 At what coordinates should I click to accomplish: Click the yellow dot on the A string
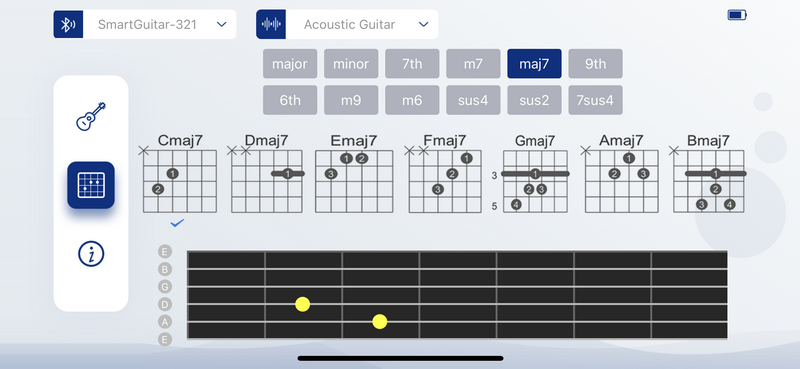[x=380, y=322]
